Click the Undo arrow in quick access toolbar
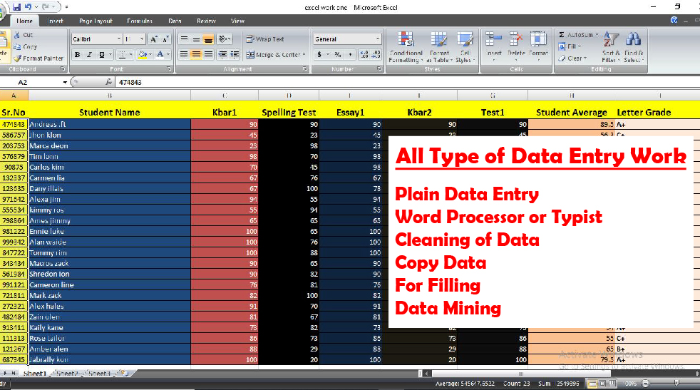700x390 pixels. (x=28, y=7)
